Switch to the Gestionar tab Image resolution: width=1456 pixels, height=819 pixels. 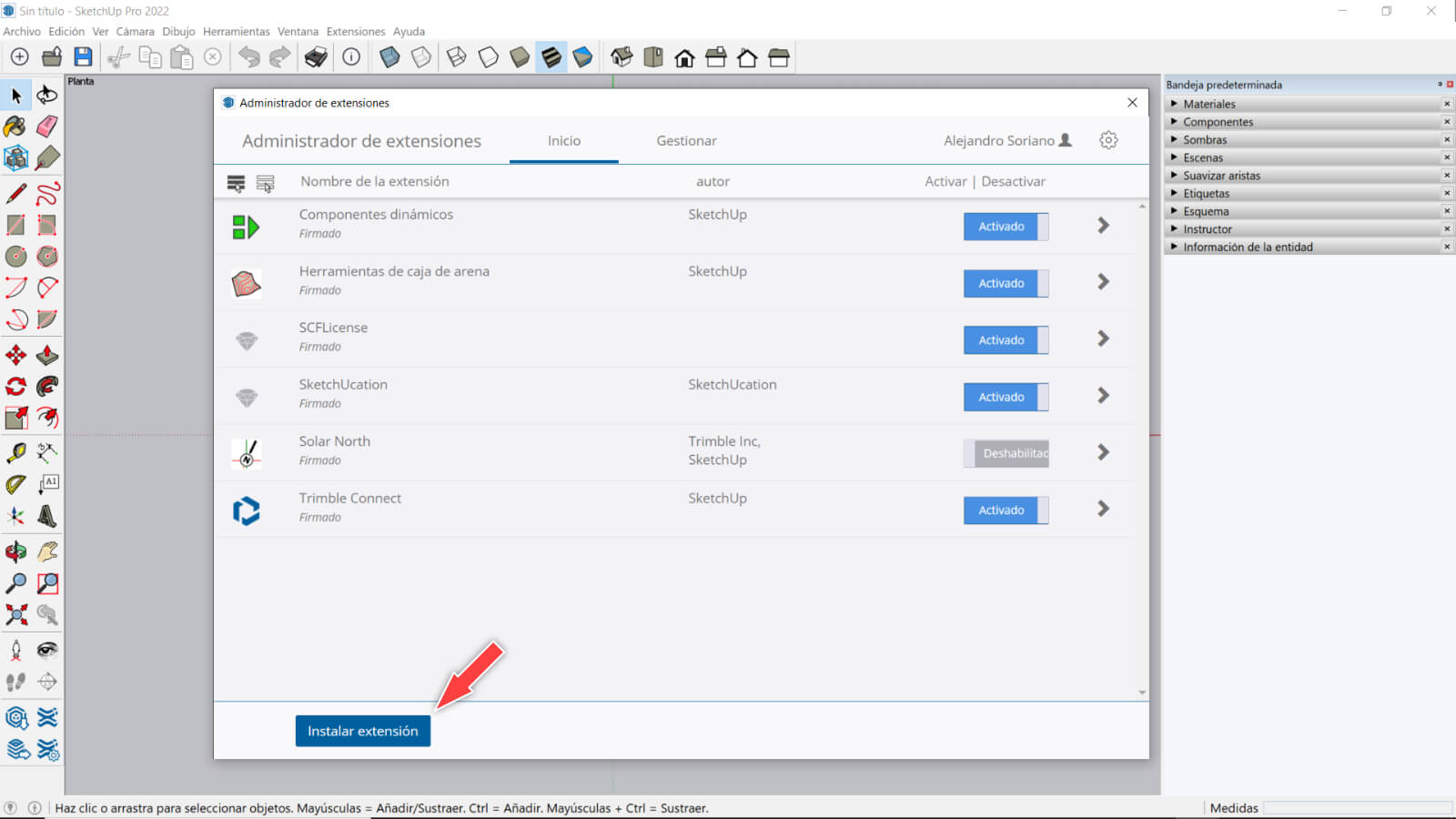(686, 141)
